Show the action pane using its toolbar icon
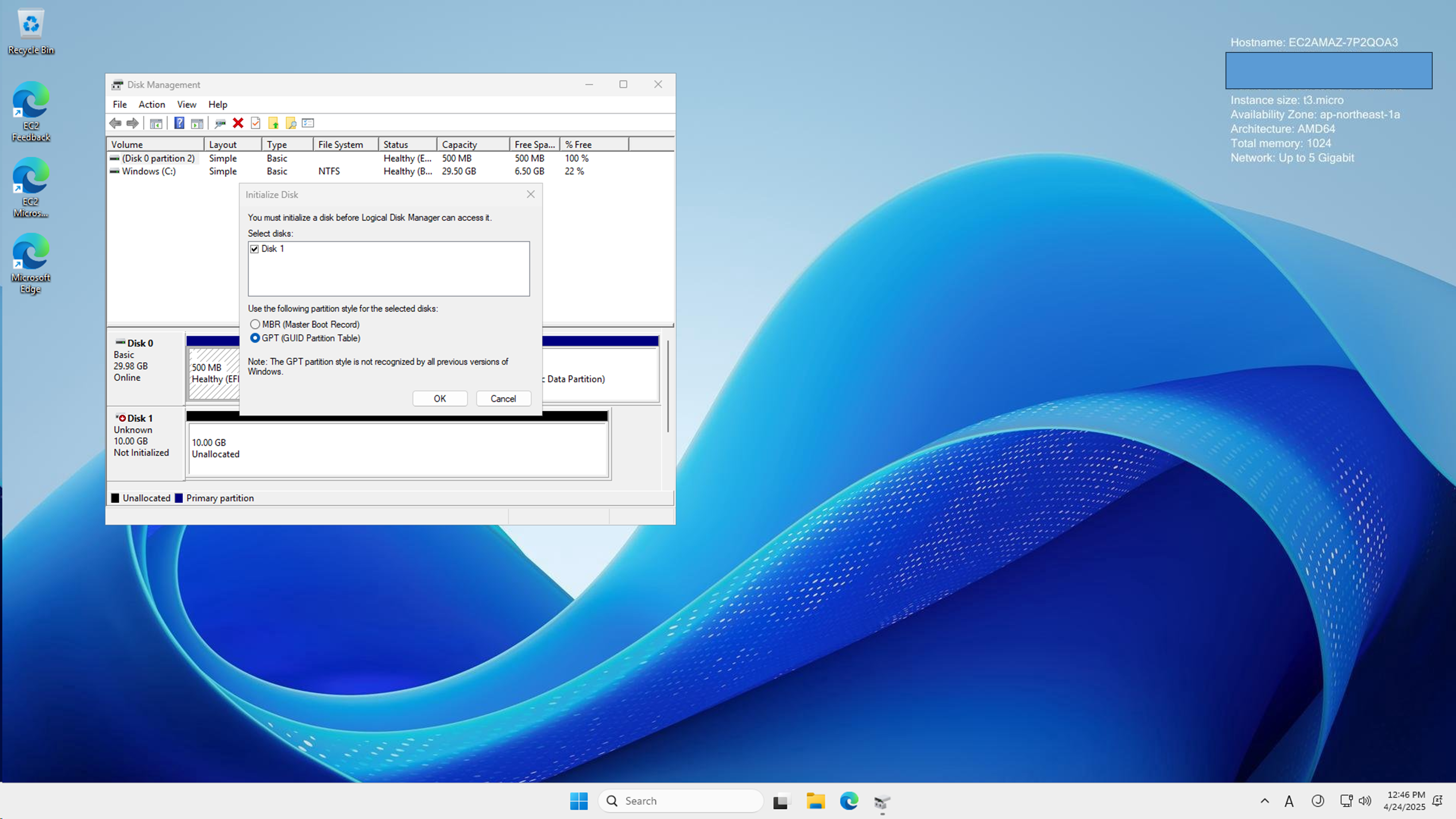The height and width of the screenshot is (819, 1456). click(x=197, y=123)
